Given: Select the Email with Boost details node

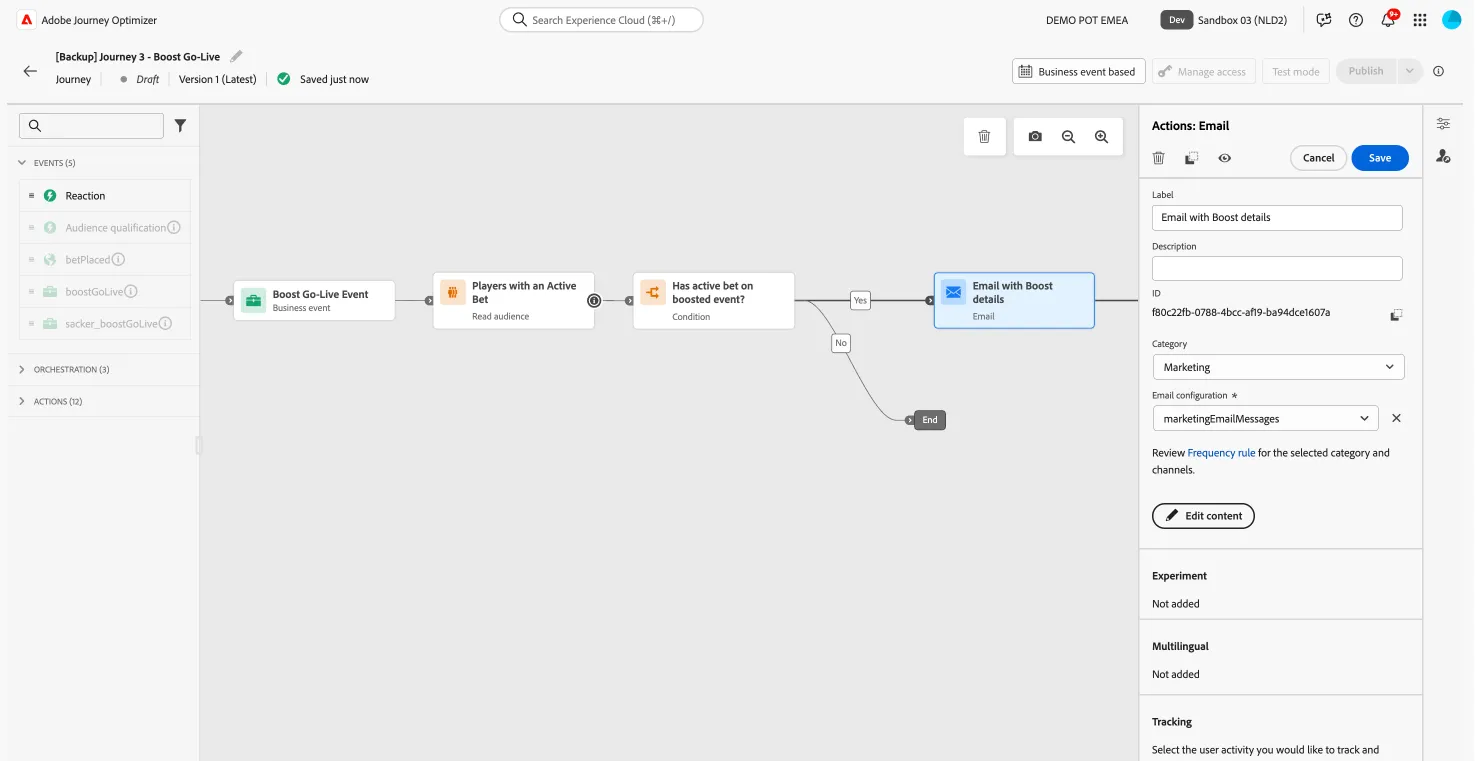Looking at the screenshot, I should [x=1014, y=300].
